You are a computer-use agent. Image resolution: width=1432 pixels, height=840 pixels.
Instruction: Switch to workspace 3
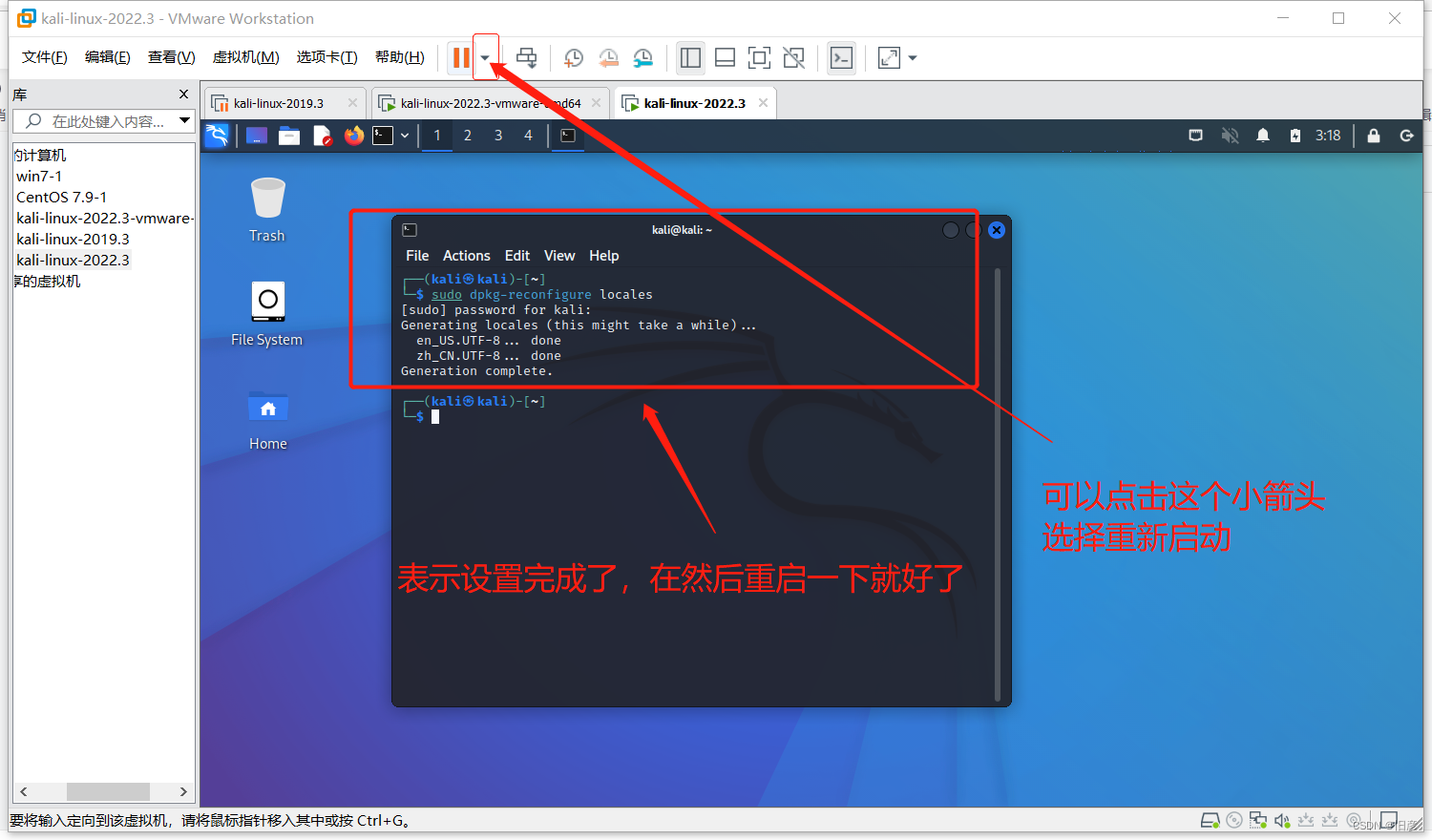(x=498, y=136)
